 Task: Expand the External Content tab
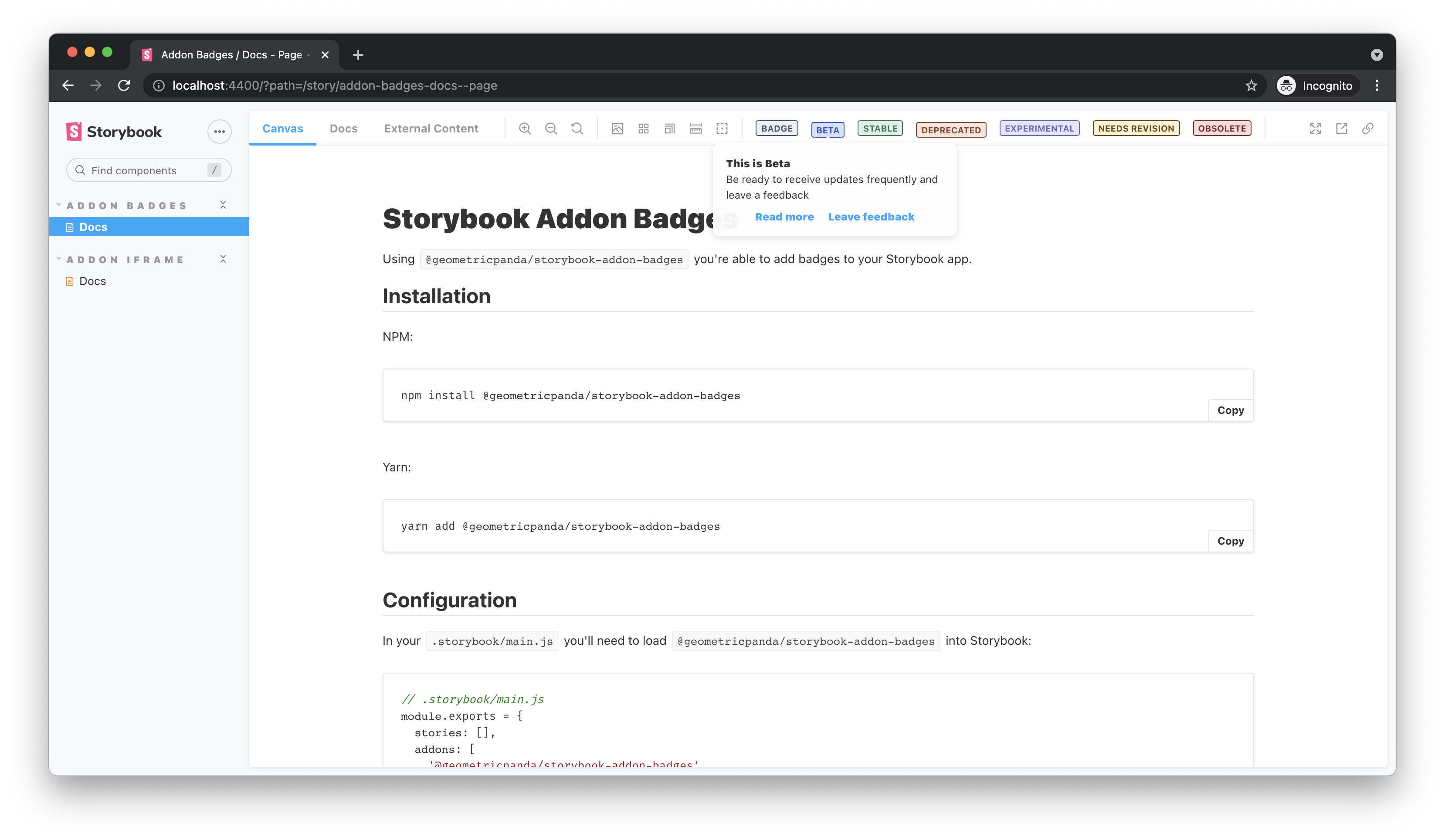(x=431, y=128)
